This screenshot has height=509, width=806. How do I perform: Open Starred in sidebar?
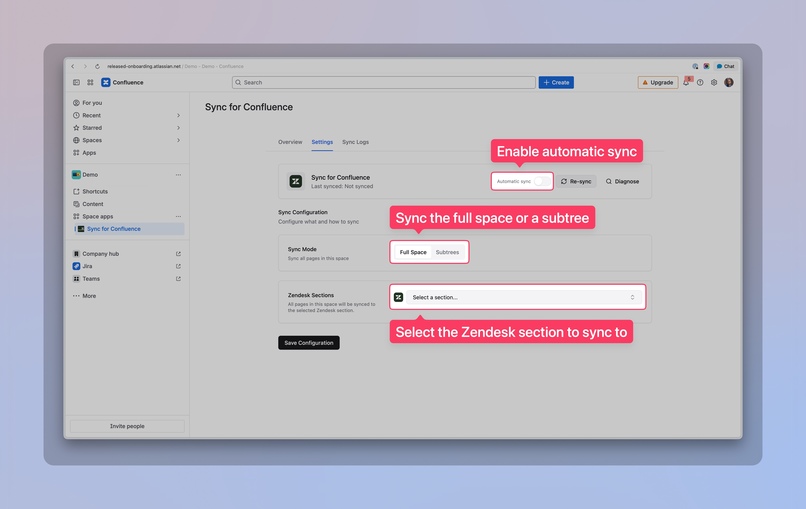[x=92, y=128]
